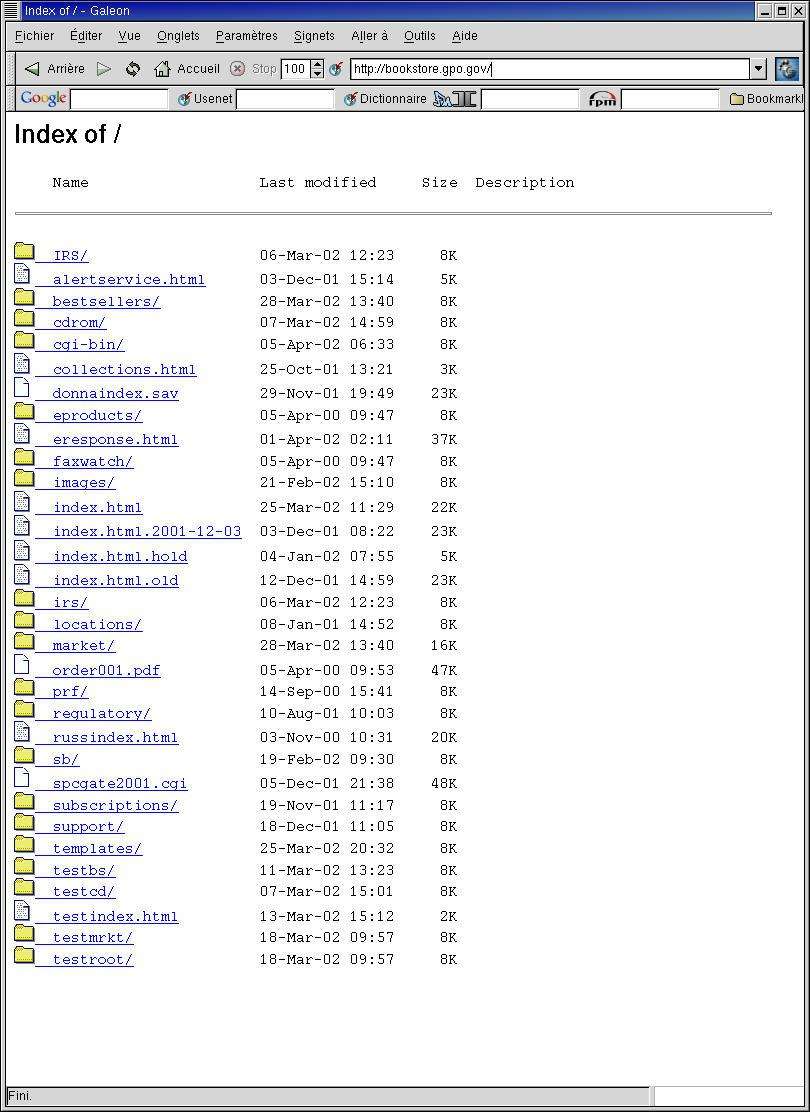The width and height of the screenshot is (810, 1112).
Task: Click the Dictionnaire smart bookmark icon
Action: click(350, 99)
